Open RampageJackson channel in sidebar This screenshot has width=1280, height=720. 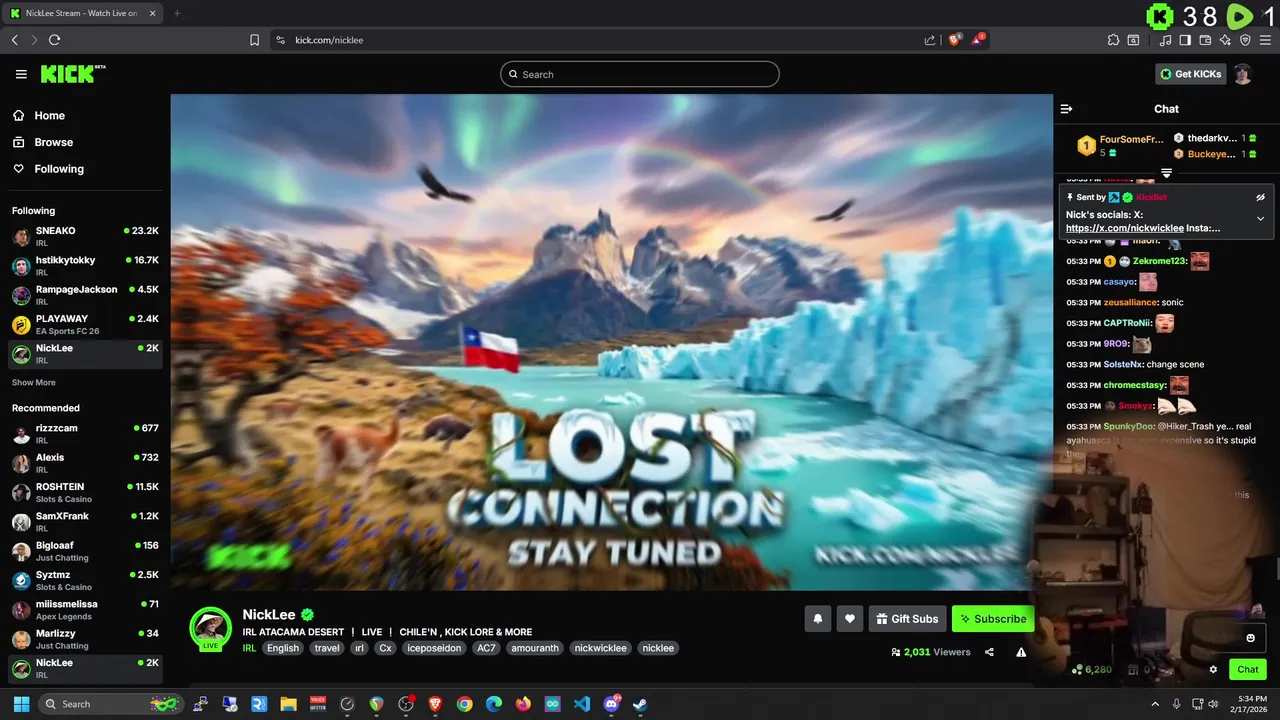point(85,295)
